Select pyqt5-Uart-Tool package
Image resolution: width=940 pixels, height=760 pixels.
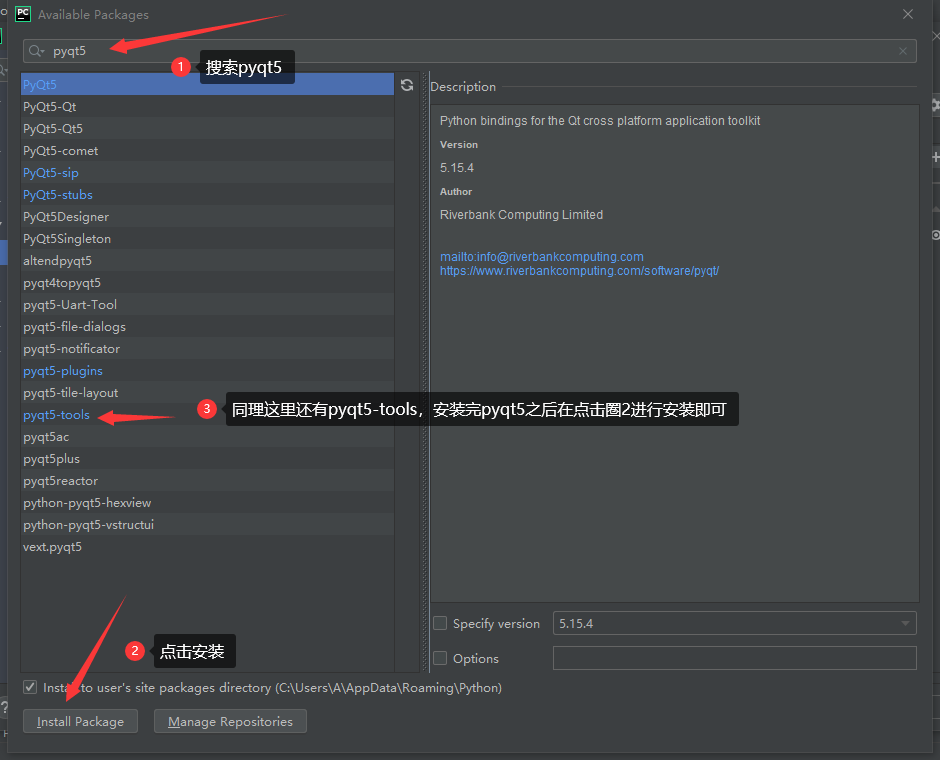click(207, 304)
